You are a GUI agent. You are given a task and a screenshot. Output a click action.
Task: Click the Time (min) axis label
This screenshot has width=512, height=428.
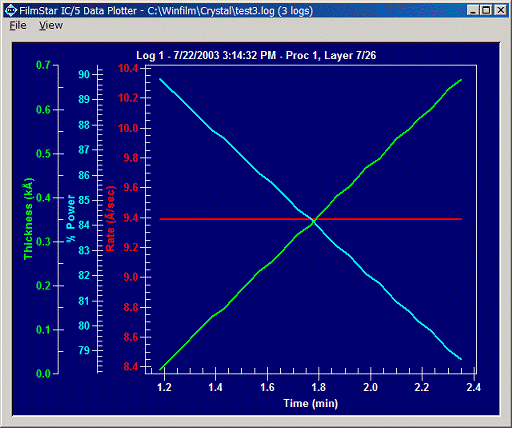[311, 403]
